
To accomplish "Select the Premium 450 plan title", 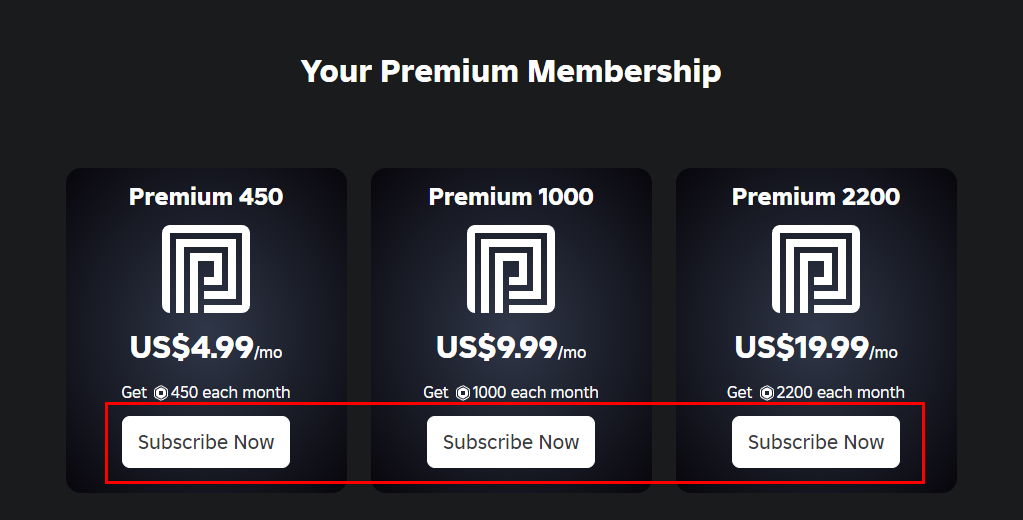I will 206,197.
